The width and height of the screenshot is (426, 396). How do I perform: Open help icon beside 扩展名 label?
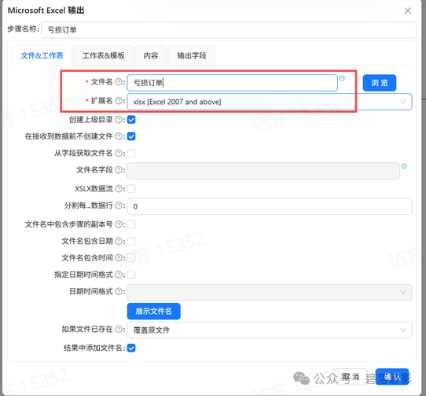[x=119, y=101]
